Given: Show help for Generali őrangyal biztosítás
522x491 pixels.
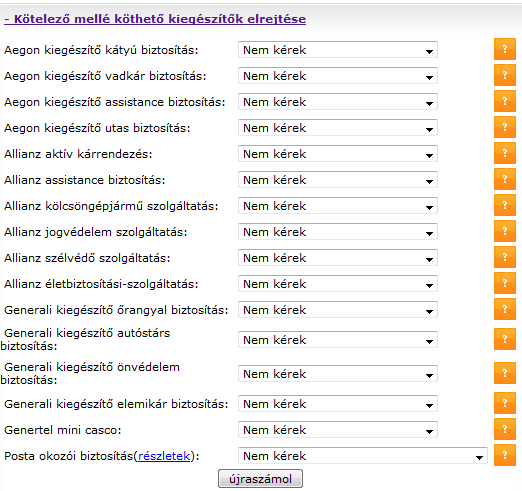Looking at the screenshot, I should (505, 309).
